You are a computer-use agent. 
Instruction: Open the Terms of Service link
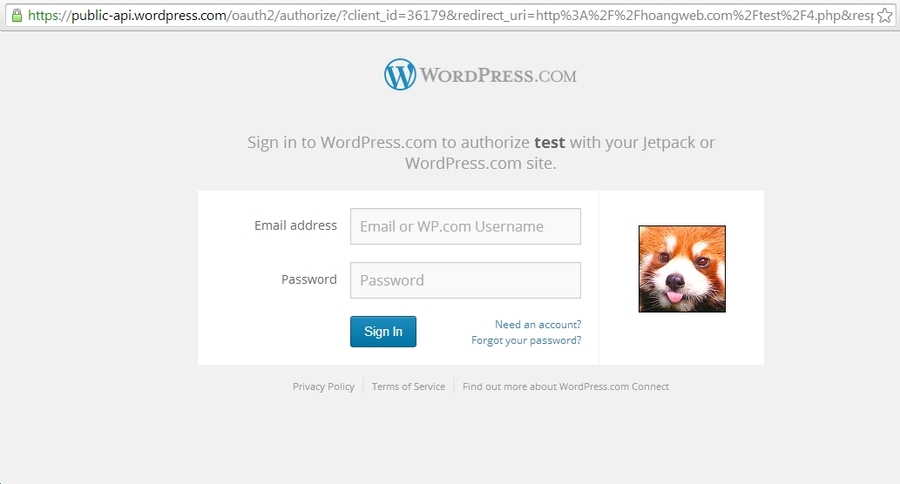coord(408,386)
